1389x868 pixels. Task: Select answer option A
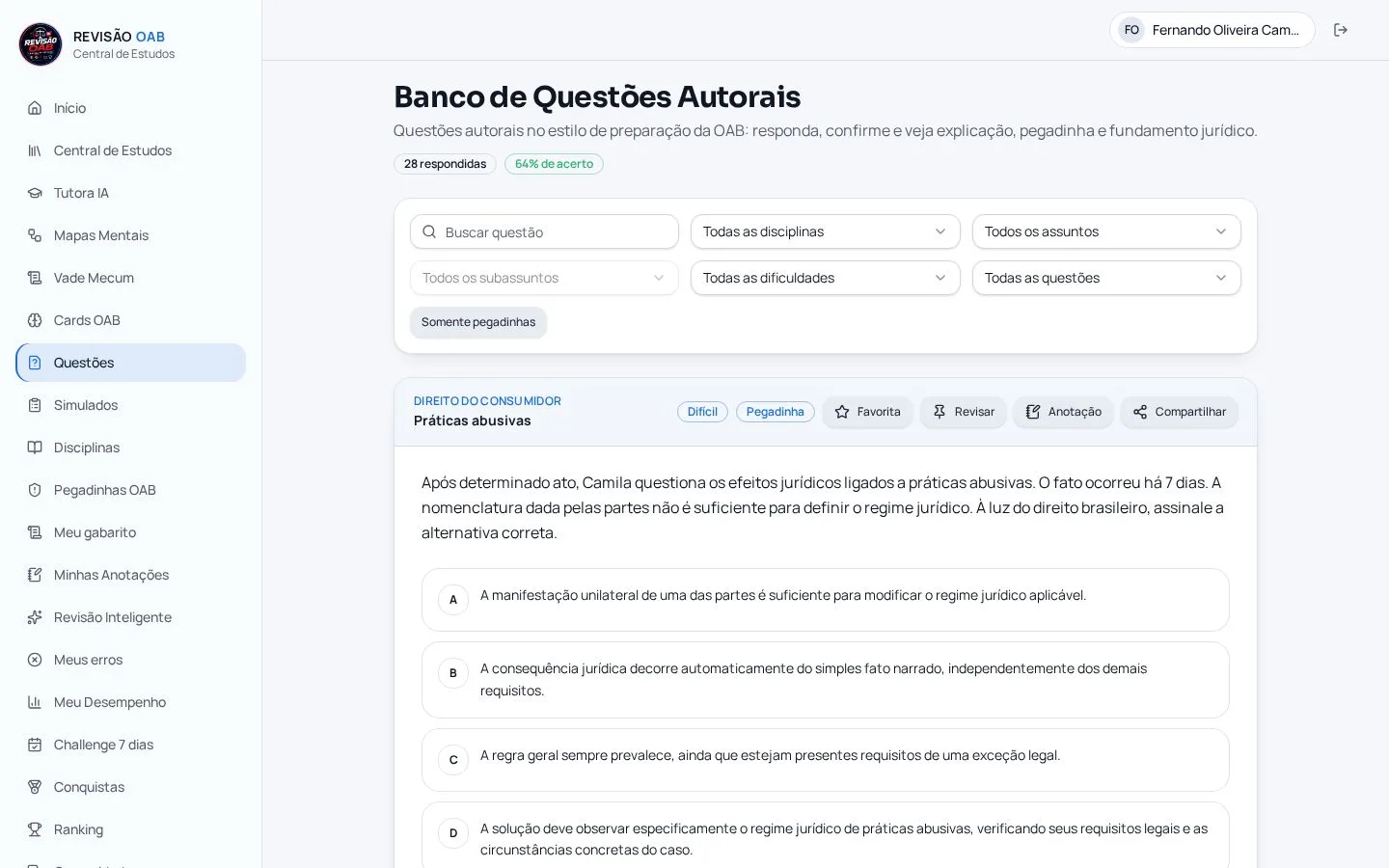tap(826, 600)
